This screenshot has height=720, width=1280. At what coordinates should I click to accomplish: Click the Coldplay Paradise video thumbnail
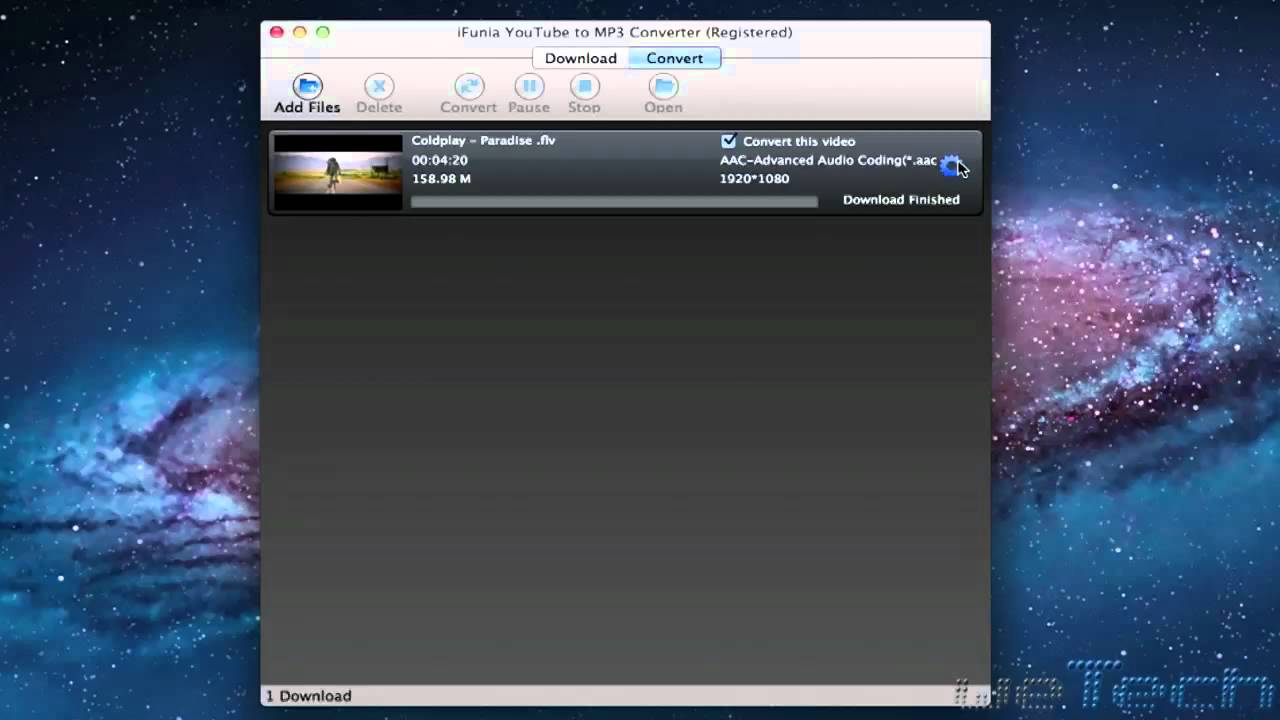[x=338, y=172]
